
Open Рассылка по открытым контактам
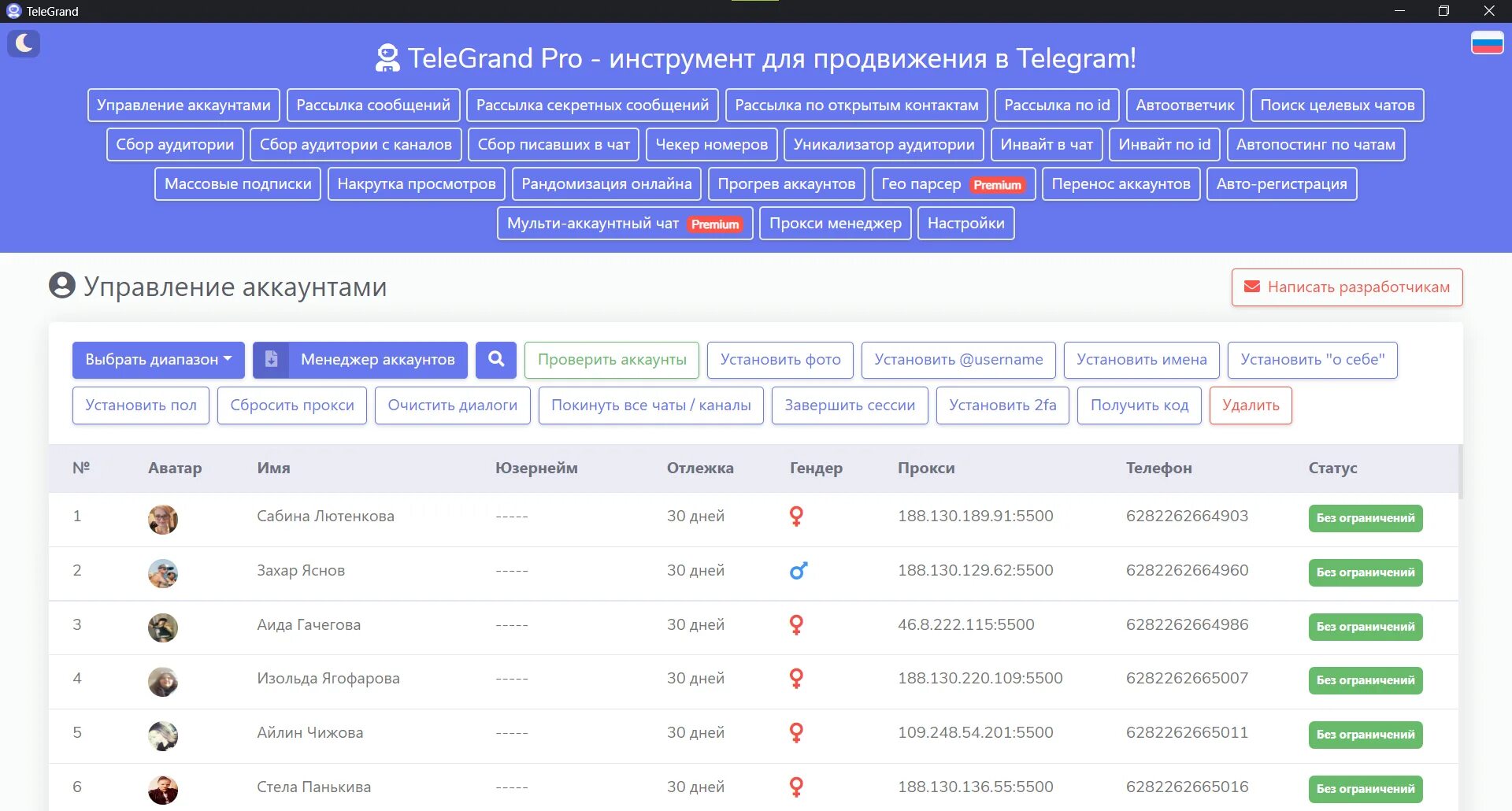click(857, 106)
